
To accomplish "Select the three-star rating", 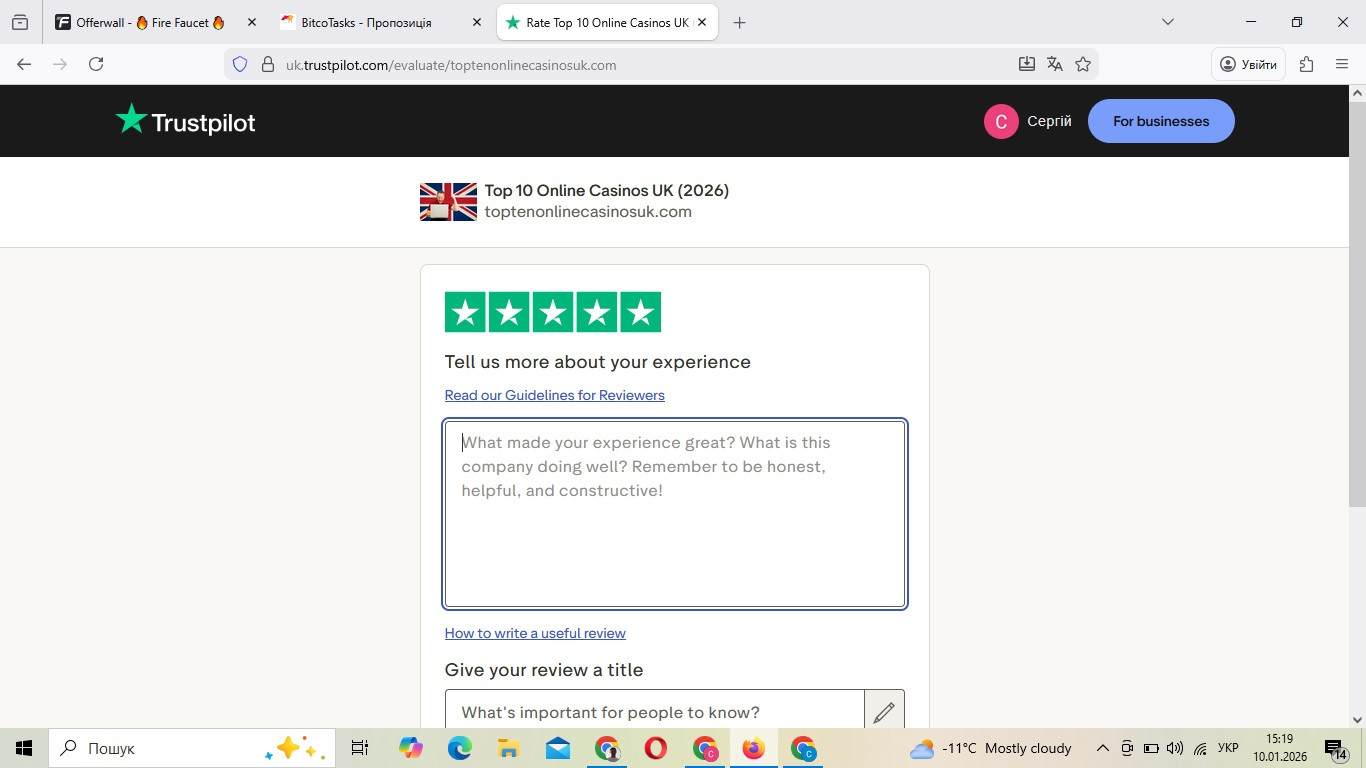I will pyautogui.click(x=553, y=312).
